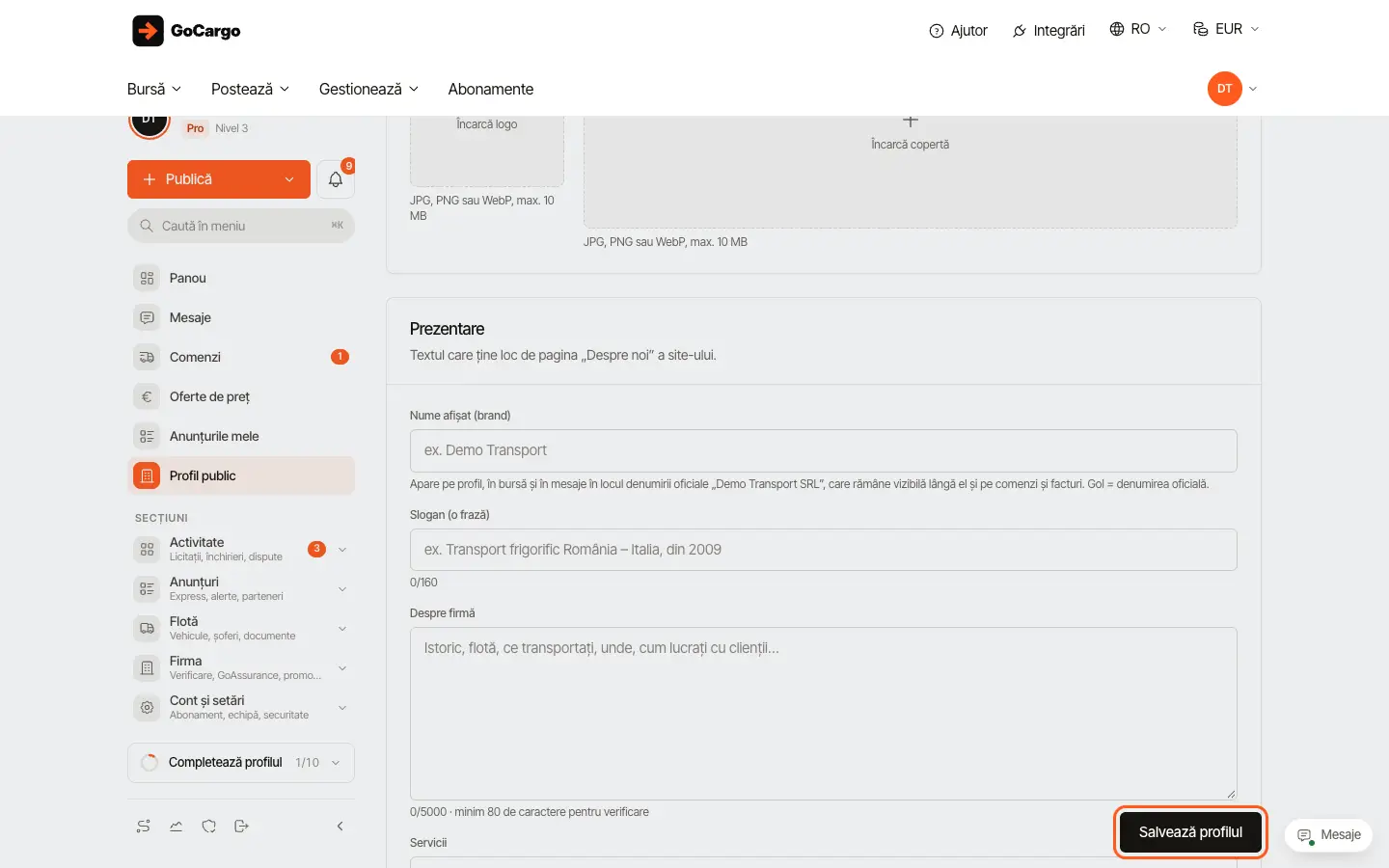This screenshot has height=868, width=1389.
Task: Click the Încarcă logo upload area
Action: point(487,150)
